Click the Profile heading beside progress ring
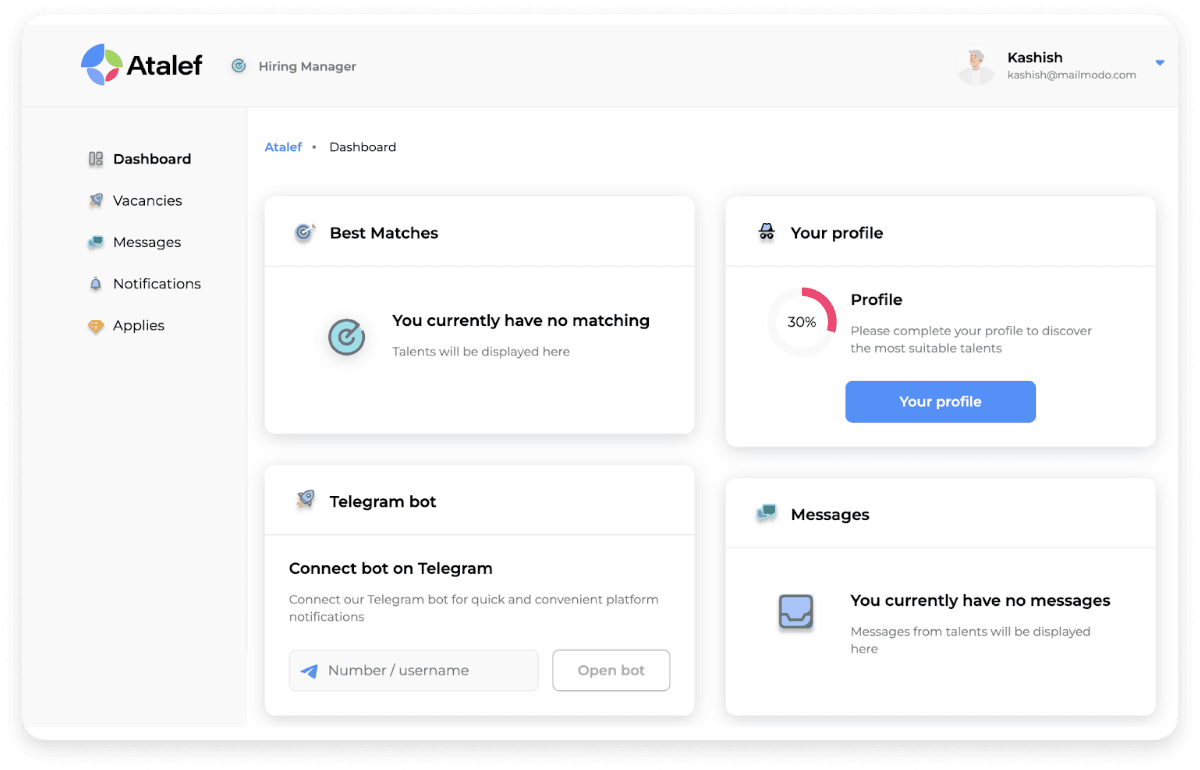The height and width of the screenshot is (770, 1200). pyautogui.click(x=876, y=300)
